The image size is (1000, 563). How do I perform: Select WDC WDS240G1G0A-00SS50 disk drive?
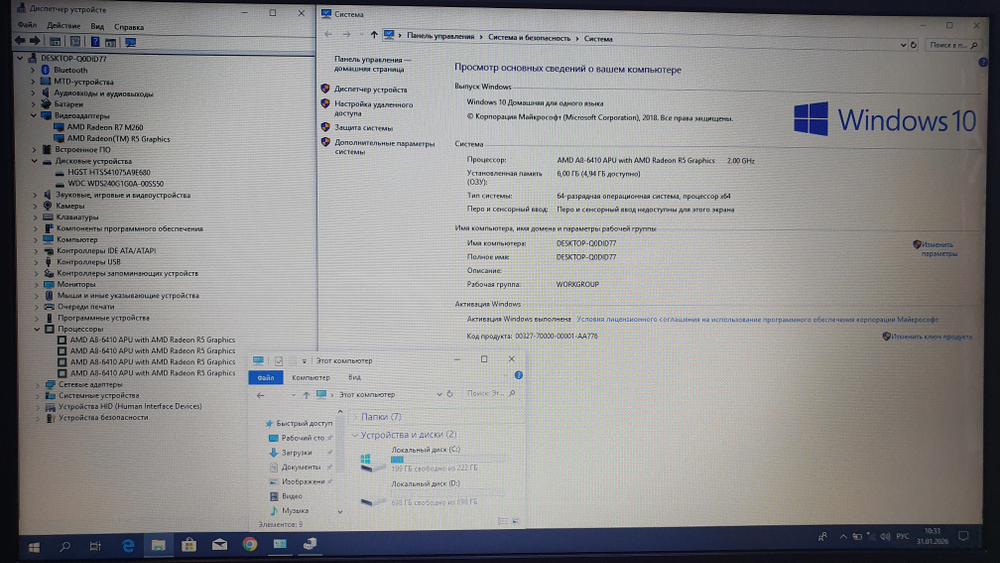pos(115,184)
